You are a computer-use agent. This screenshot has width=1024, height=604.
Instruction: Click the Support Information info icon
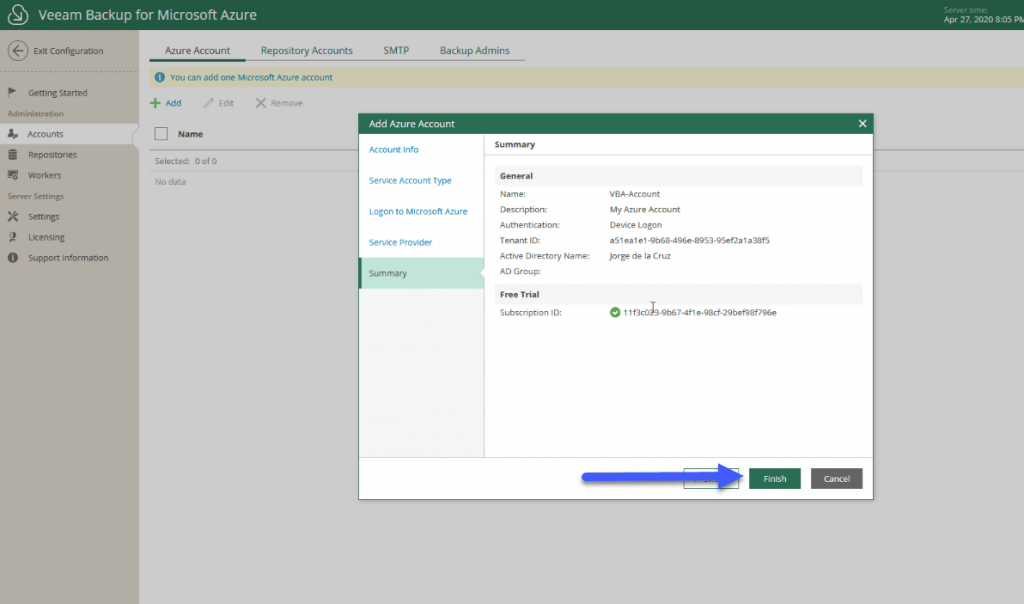coord(12,257)
